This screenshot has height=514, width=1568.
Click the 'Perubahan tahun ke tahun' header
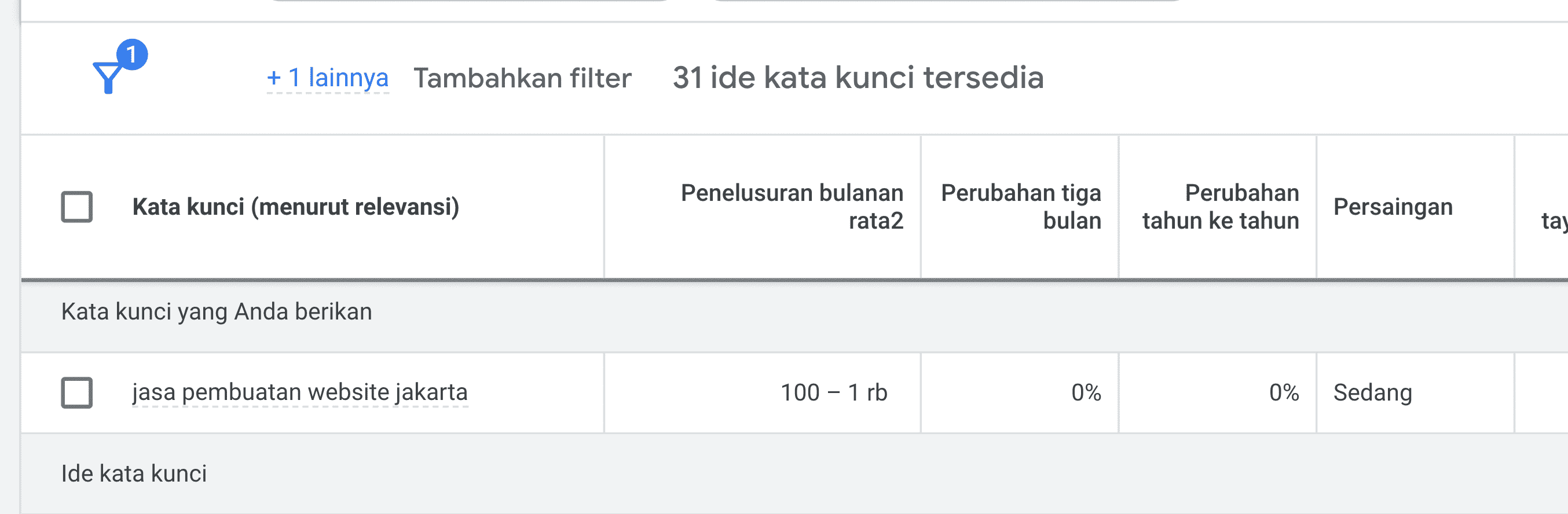1221,207
